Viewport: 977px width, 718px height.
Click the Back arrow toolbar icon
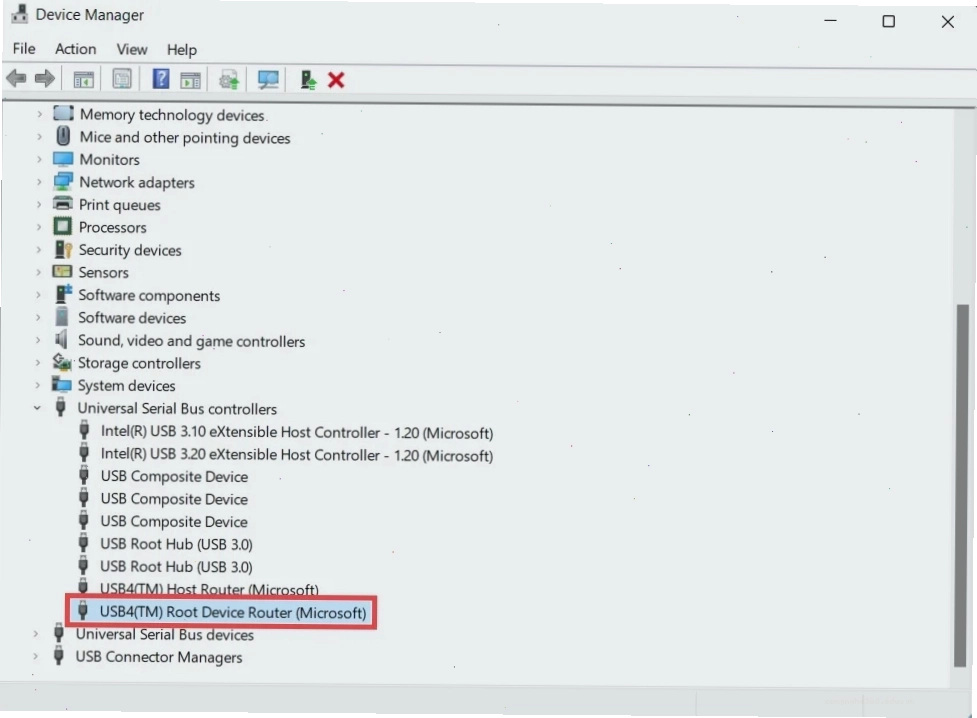coord(16,79)
